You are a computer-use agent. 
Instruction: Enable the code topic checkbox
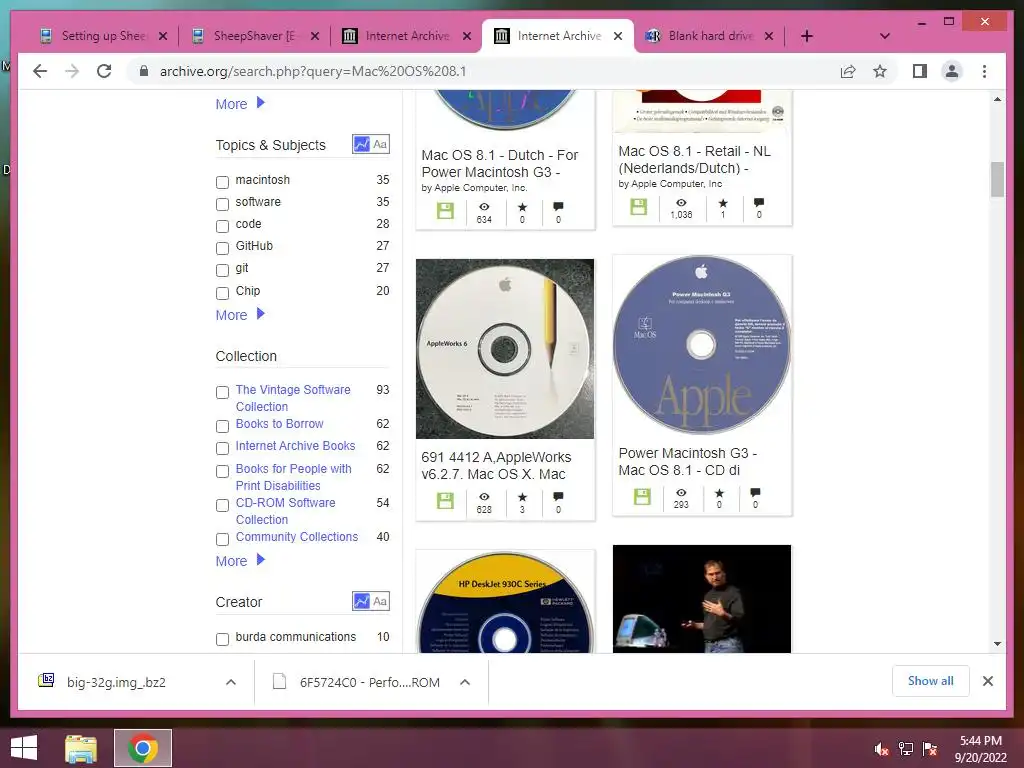(x=222, y=227)
